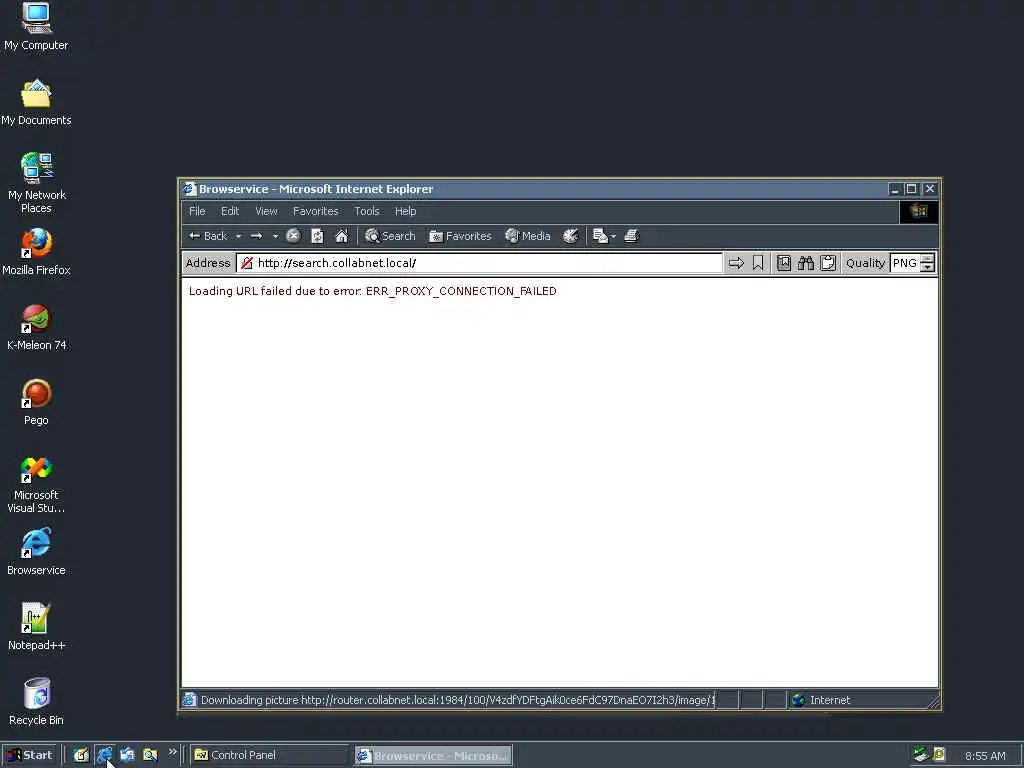Open the History toolbar icon
Viewport: 1024px width, 768px height.
(x=570, y=236)
